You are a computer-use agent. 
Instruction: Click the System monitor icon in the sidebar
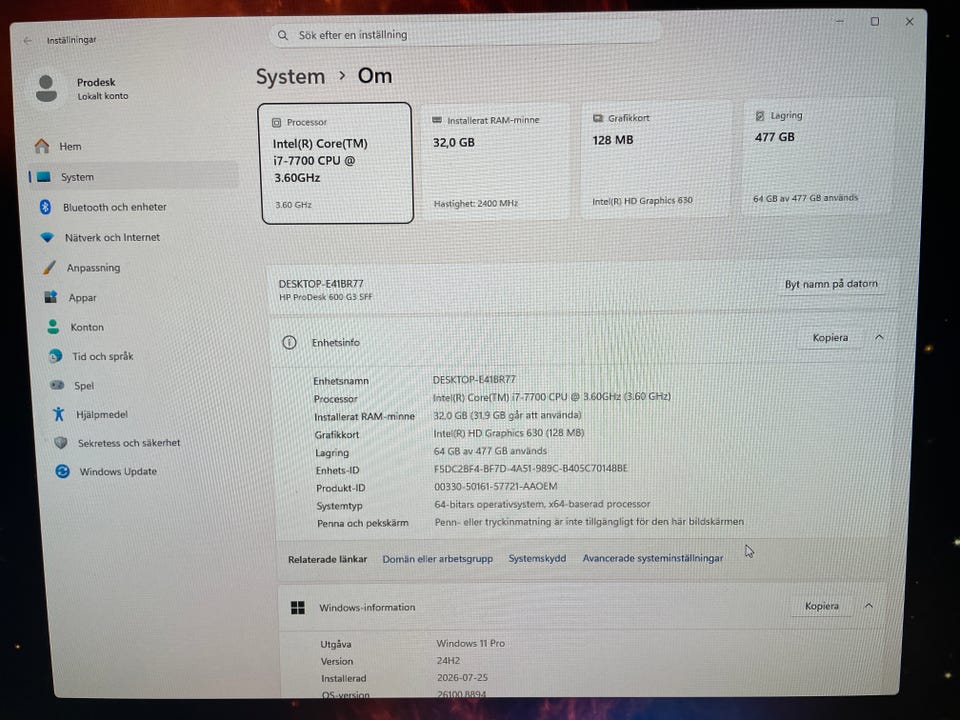coord(43,177)
